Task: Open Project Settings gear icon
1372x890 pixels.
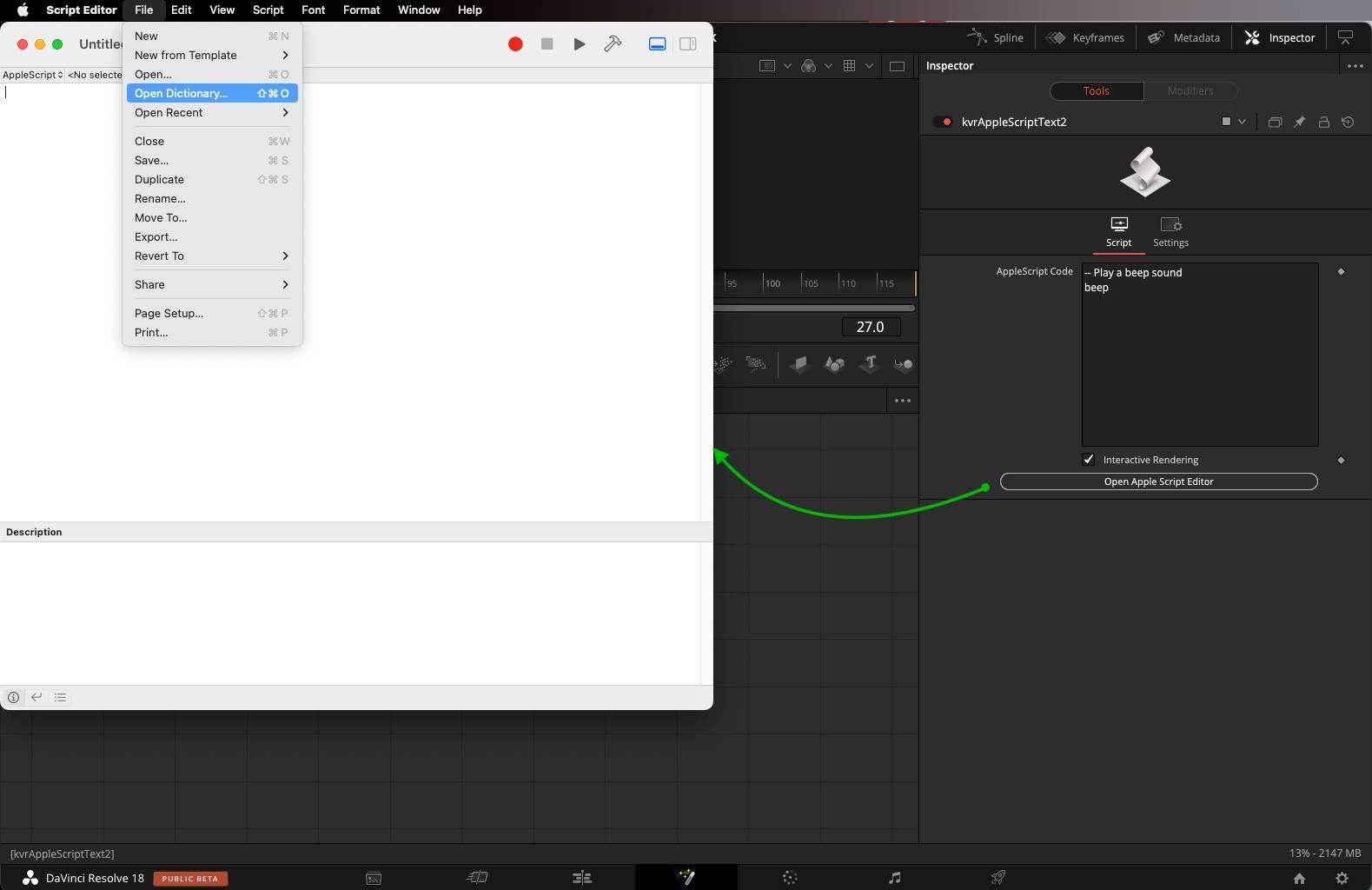Action: tap(1342, 879)
